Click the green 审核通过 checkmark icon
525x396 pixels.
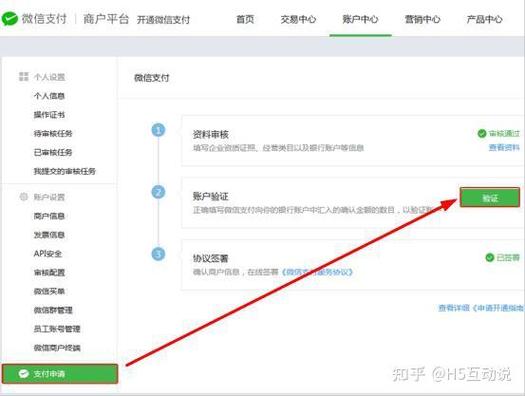tap(482, 134)
